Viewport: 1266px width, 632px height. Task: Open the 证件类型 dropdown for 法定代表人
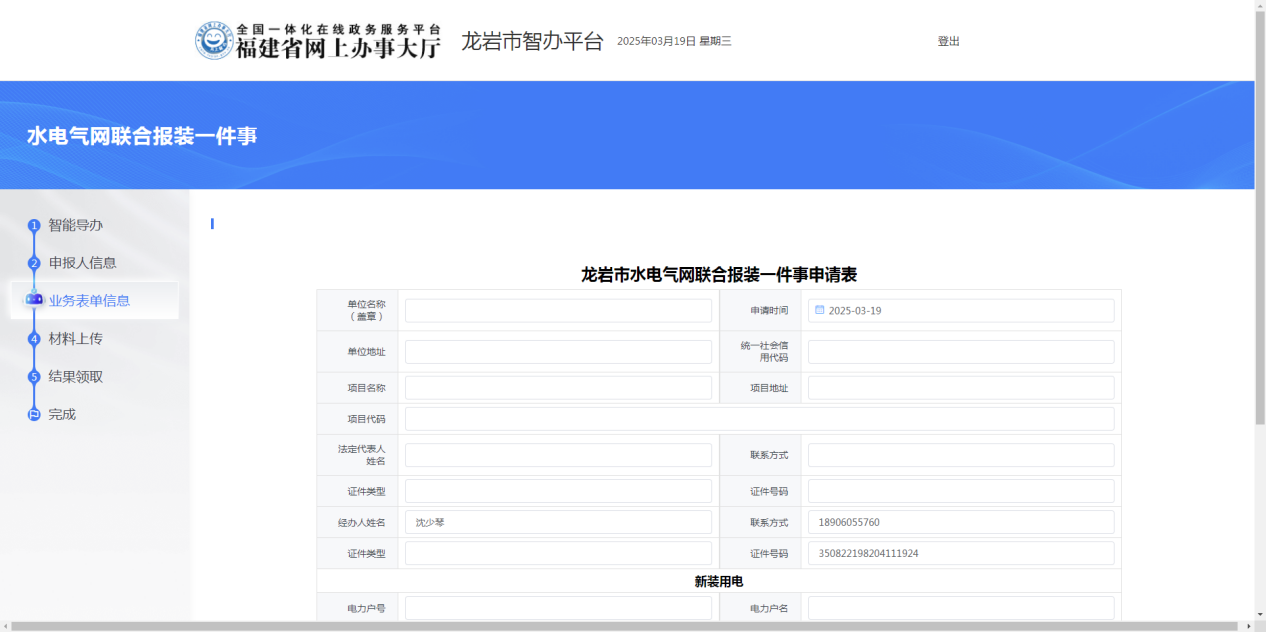pyautogui.click(x=558, y=491)
